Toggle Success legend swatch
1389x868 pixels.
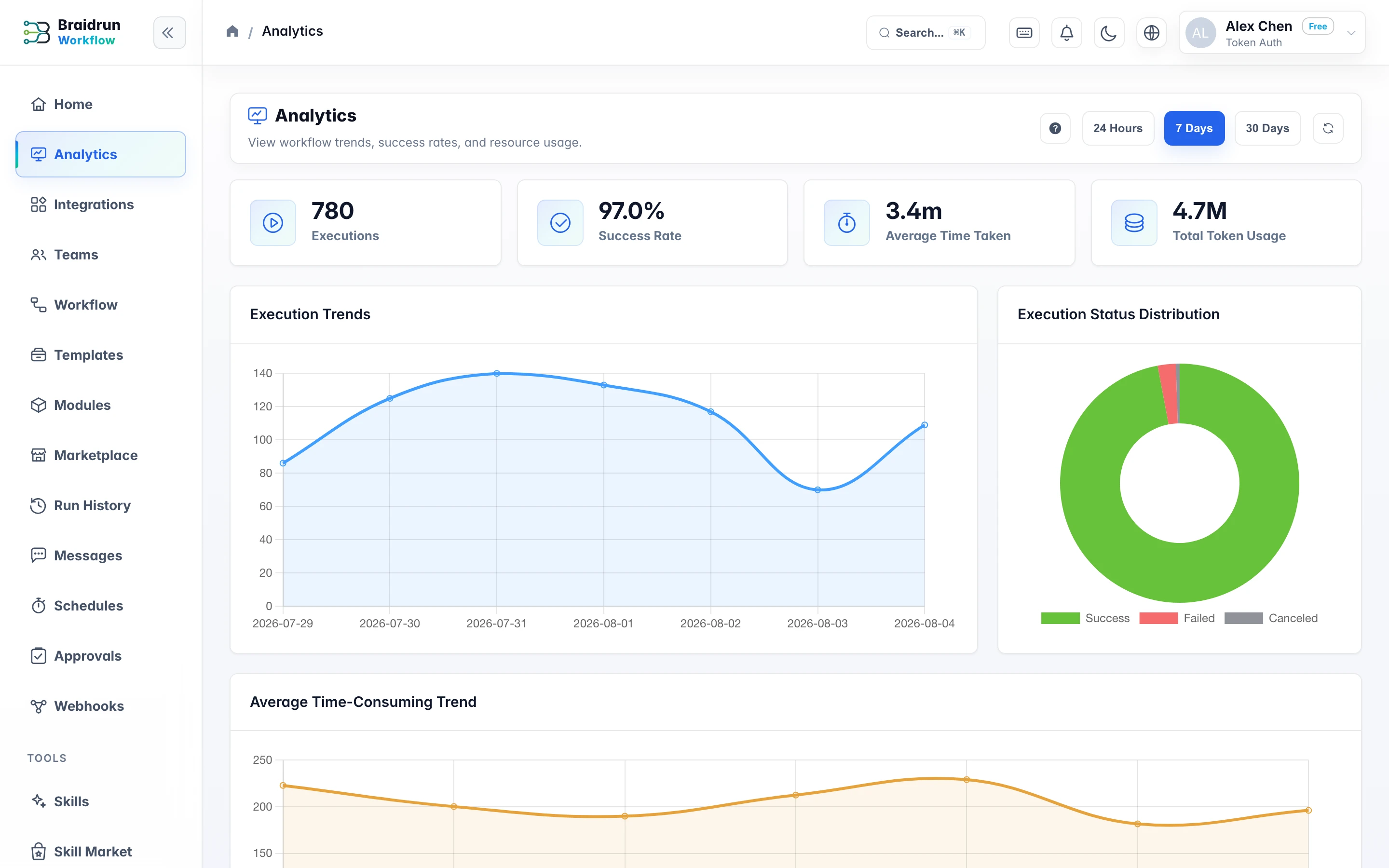(1060, 618)
